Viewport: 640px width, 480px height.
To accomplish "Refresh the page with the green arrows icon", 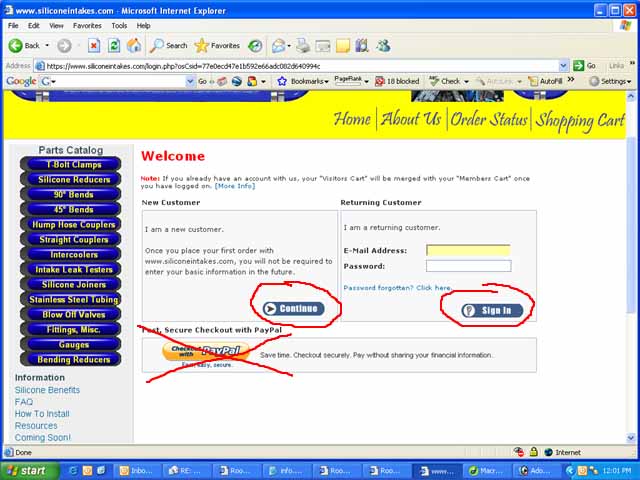I will coord(114,45).
